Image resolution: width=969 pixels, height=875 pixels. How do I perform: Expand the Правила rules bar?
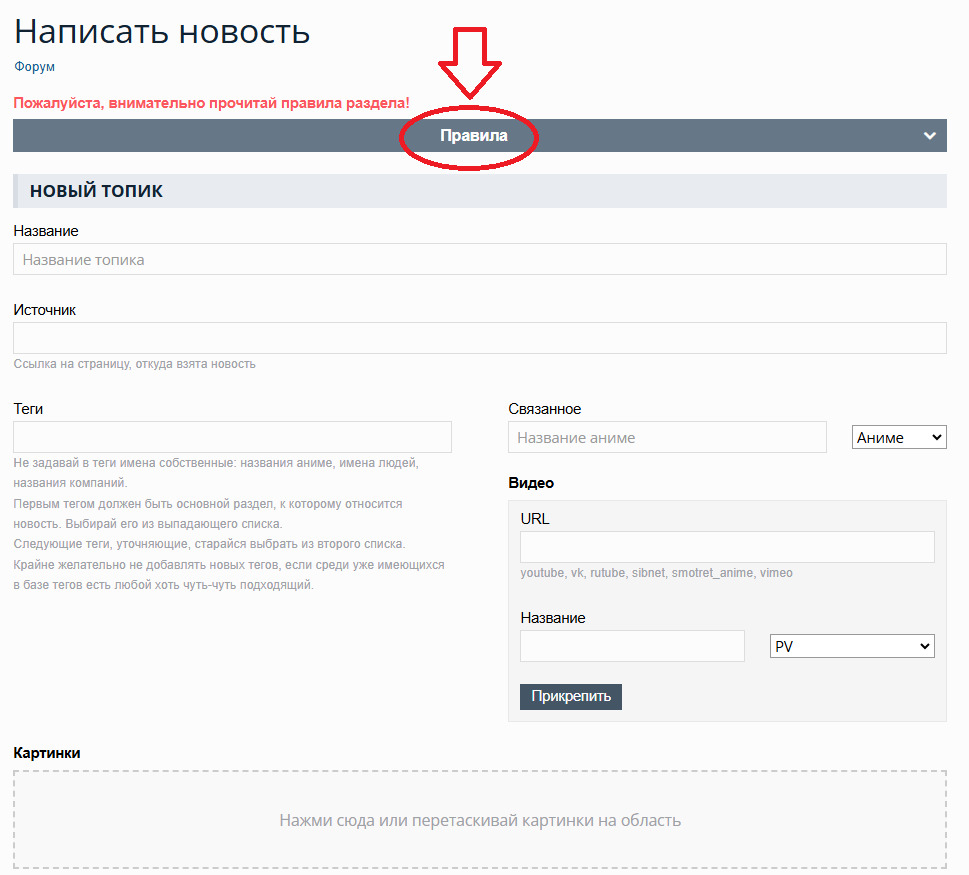pos(473,136)
